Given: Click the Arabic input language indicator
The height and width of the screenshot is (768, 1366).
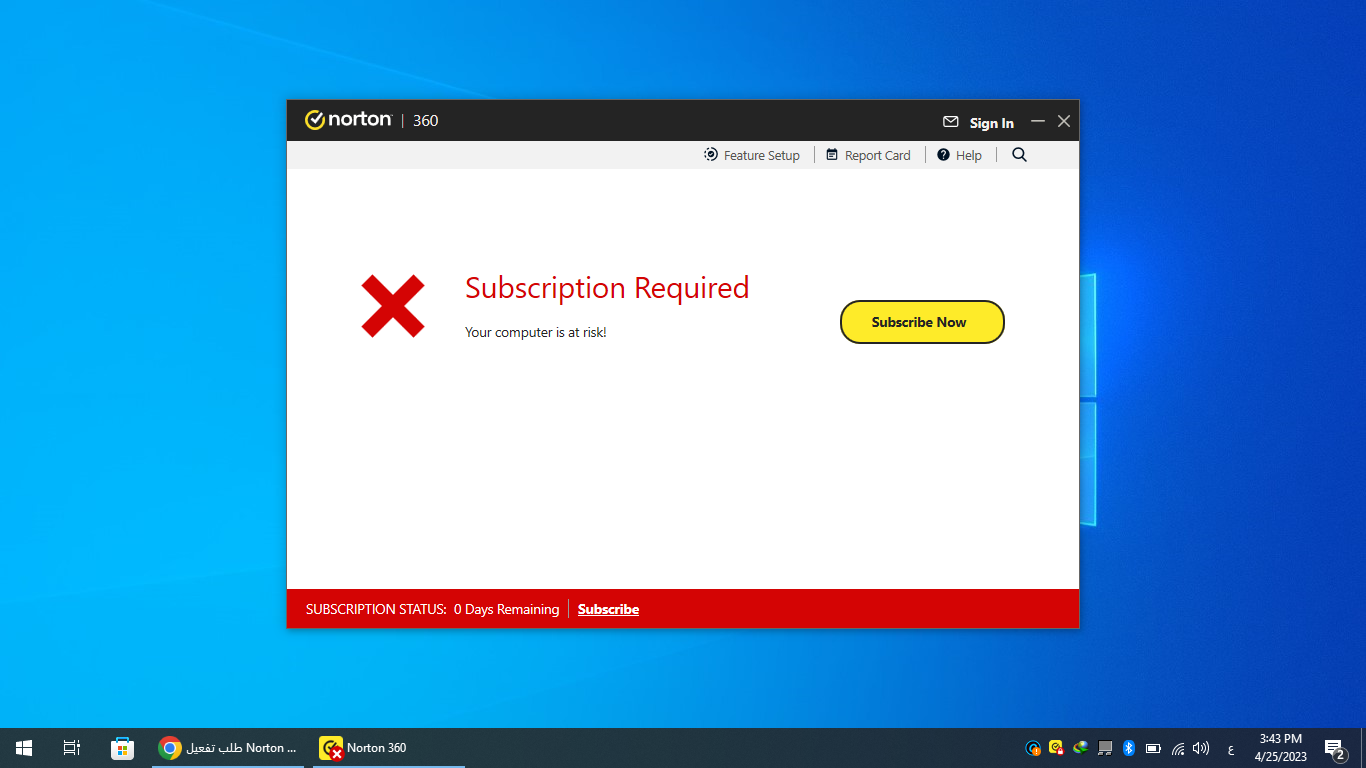Looking at the screenshot, I should point(1231,749).
